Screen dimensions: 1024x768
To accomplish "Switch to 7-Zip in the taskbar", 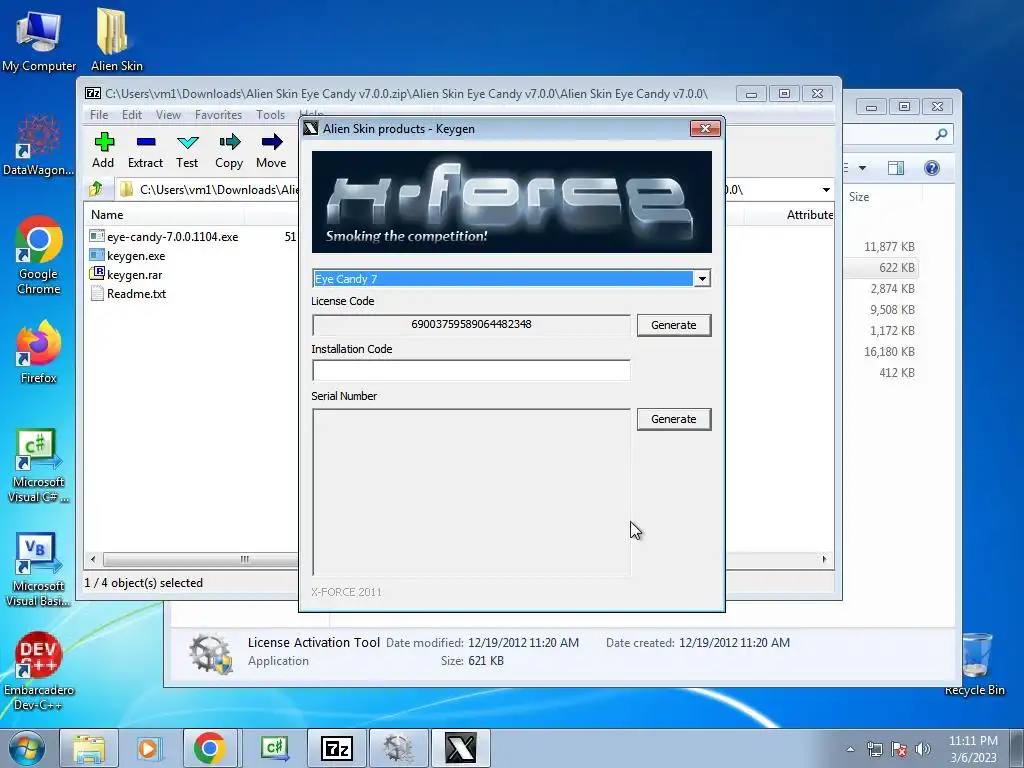I will click(336, 748).
